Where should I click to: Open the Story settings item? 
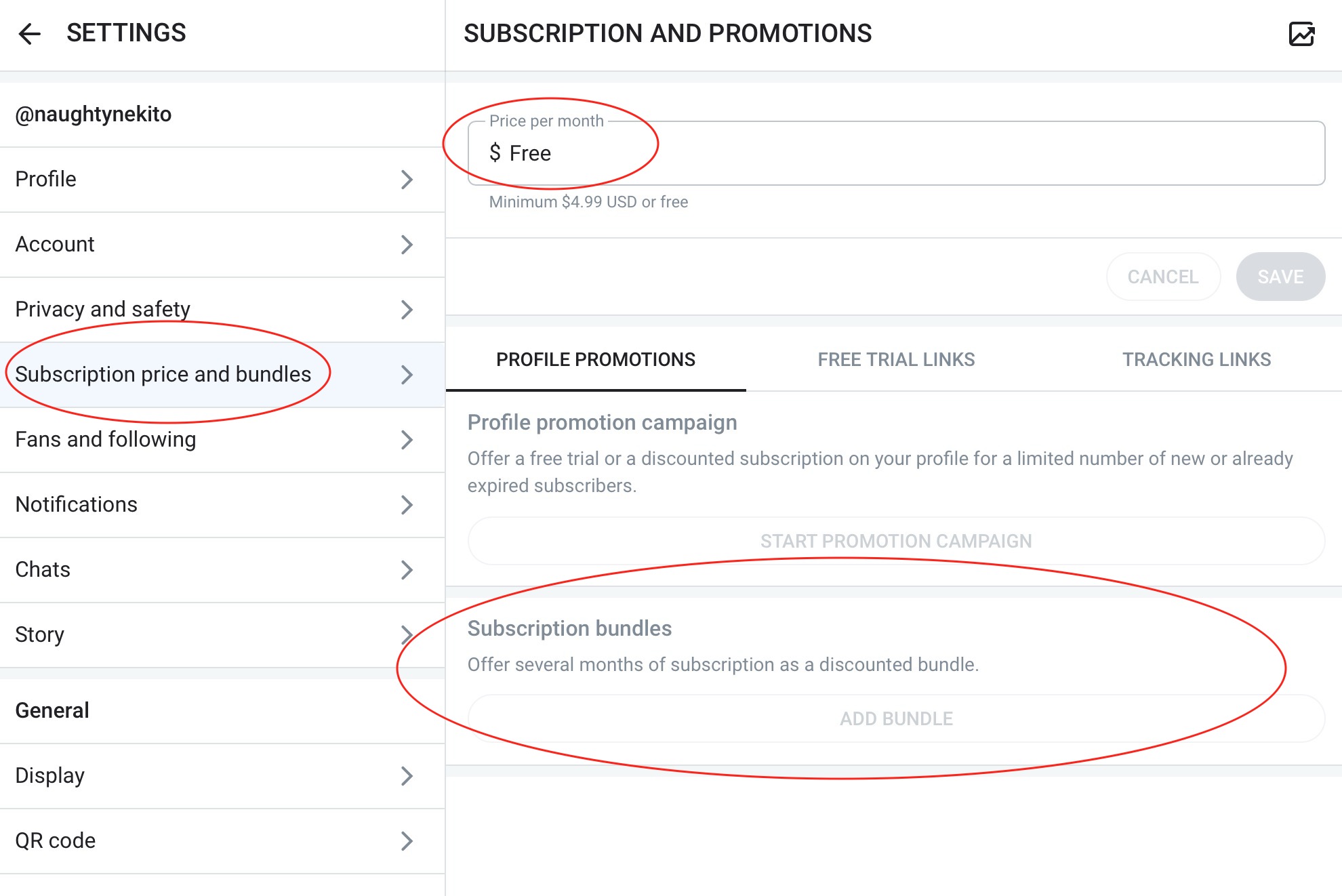click(203, 635)
